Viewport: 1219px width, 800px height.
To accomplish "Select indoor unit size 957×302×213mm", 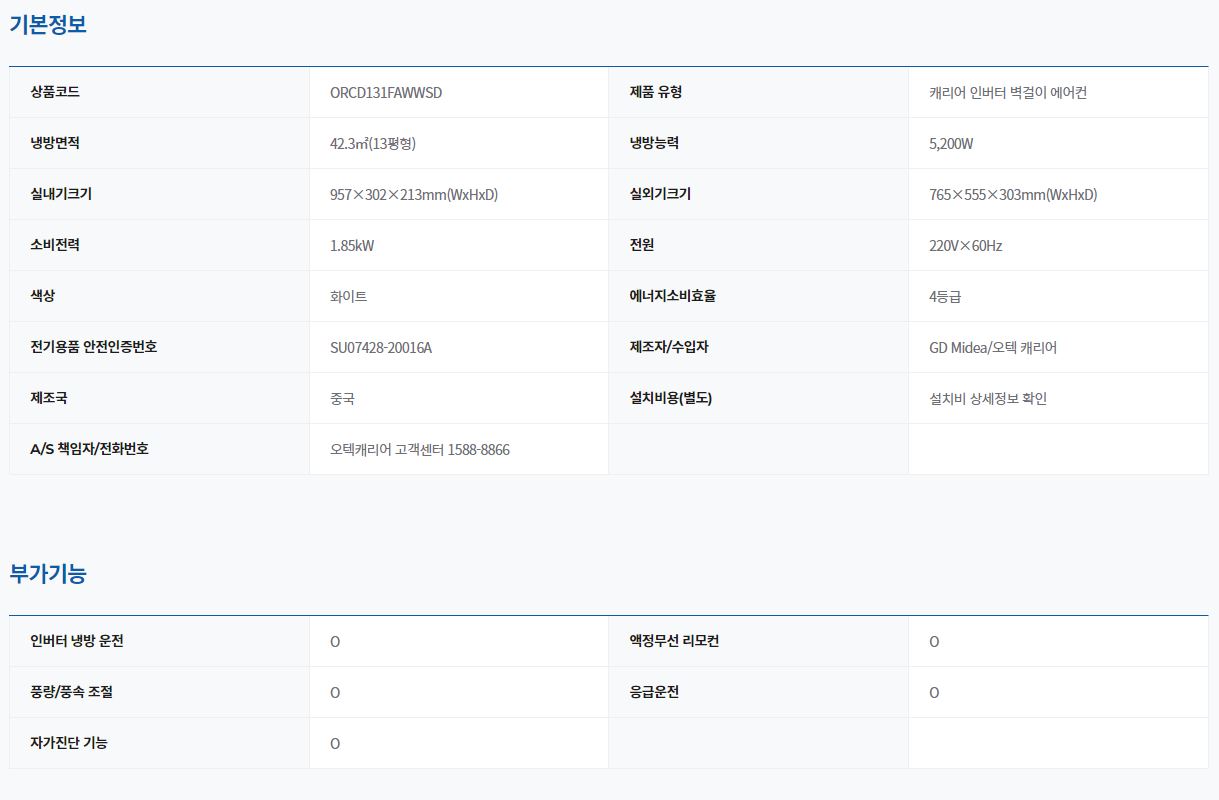I will click(x=414, y=195).
